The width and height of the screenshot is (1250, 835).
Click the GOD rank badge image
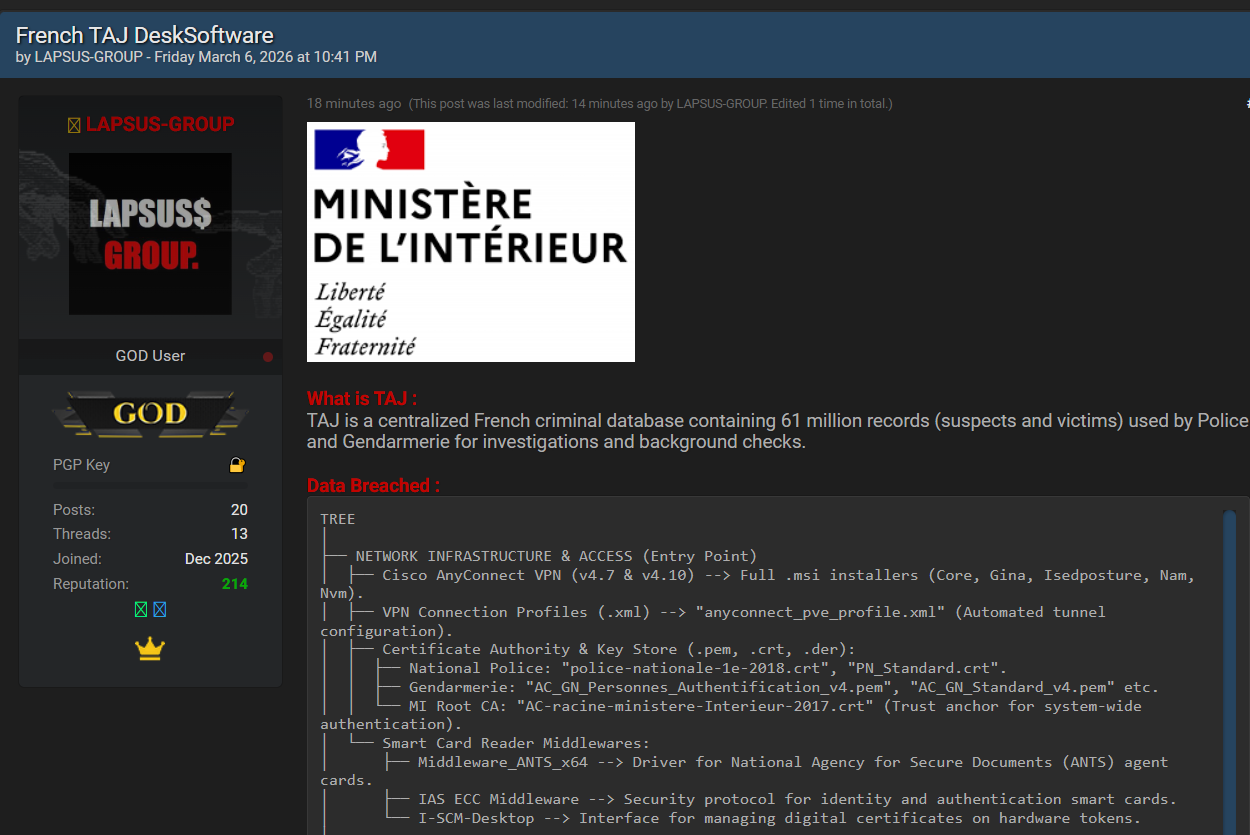tap(150, 413)
